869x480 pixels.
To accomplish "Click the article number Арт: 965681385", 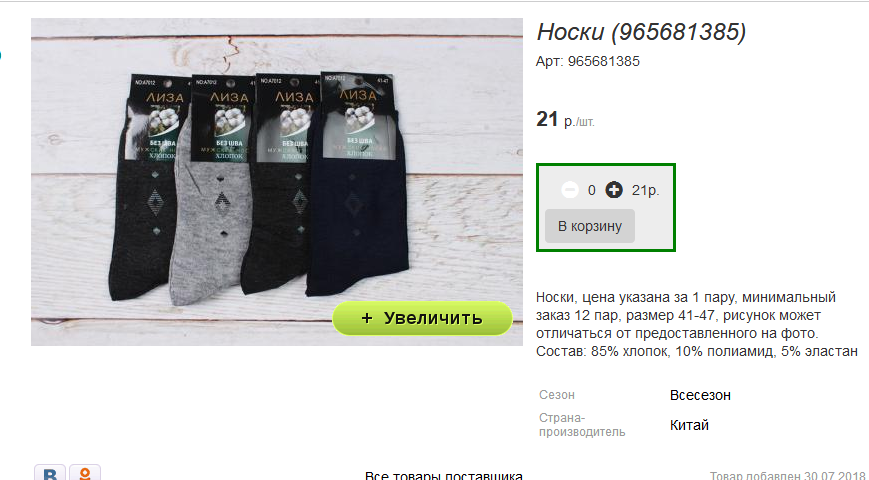I will coord(587,62).
